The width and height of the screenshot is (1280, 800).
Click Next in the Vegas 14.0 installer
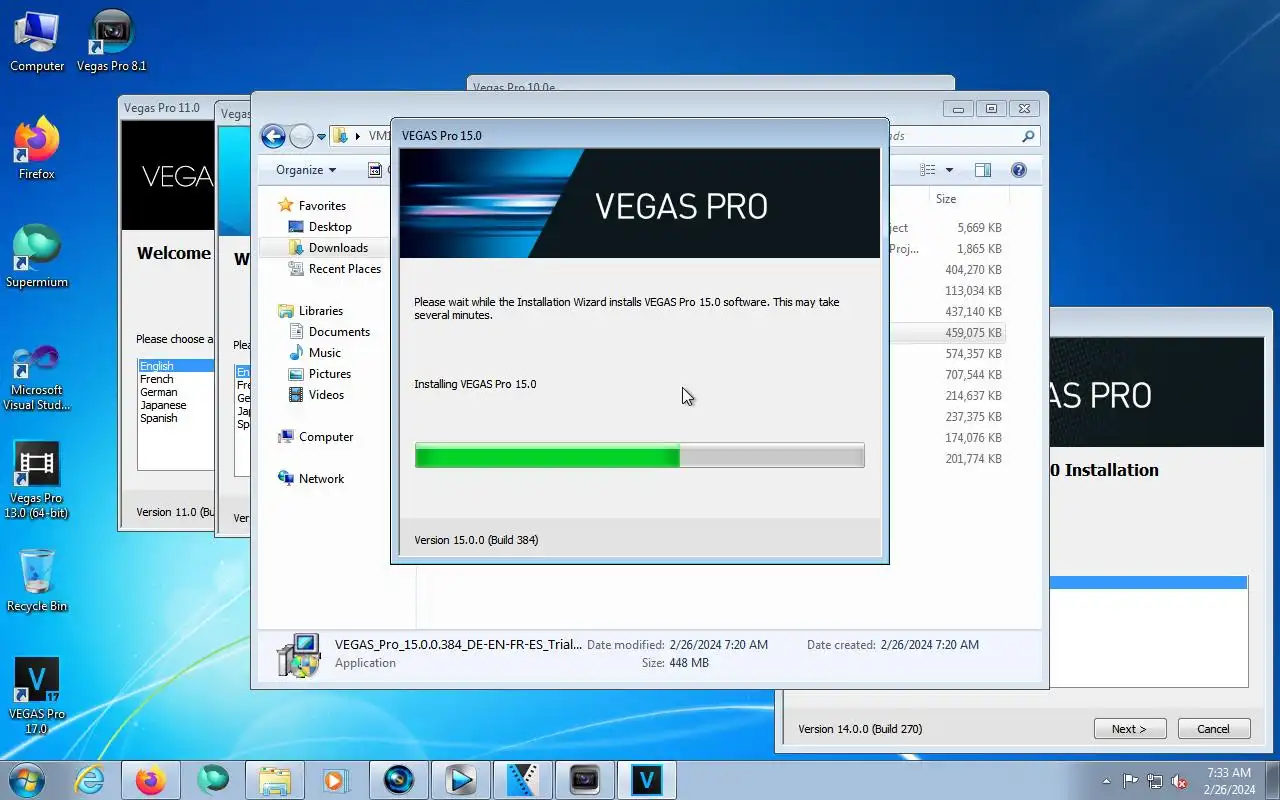pyautogui.click(x=1130, y=729)
